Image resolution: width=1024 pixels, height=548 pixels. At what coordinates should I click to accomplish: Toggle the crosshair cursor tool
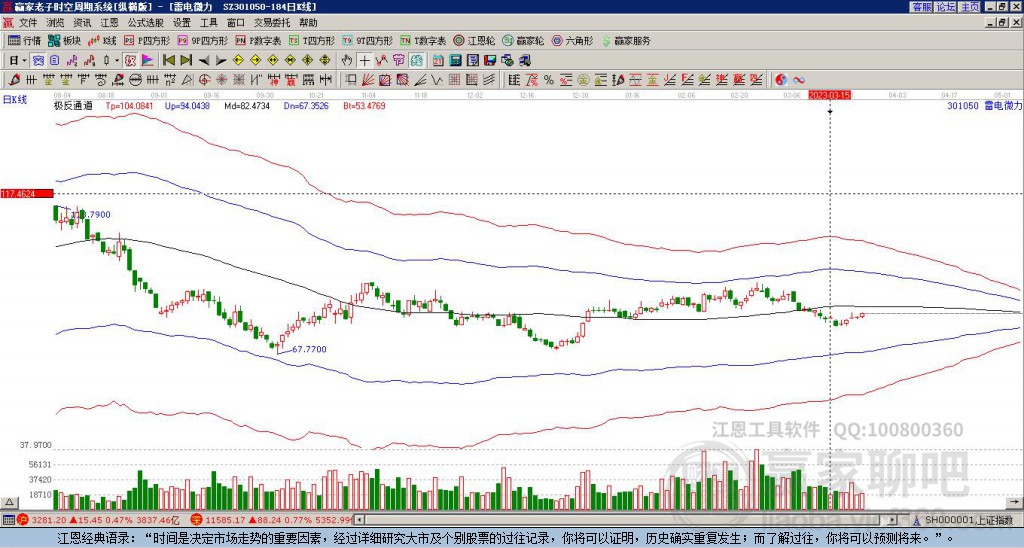point(364,61)
